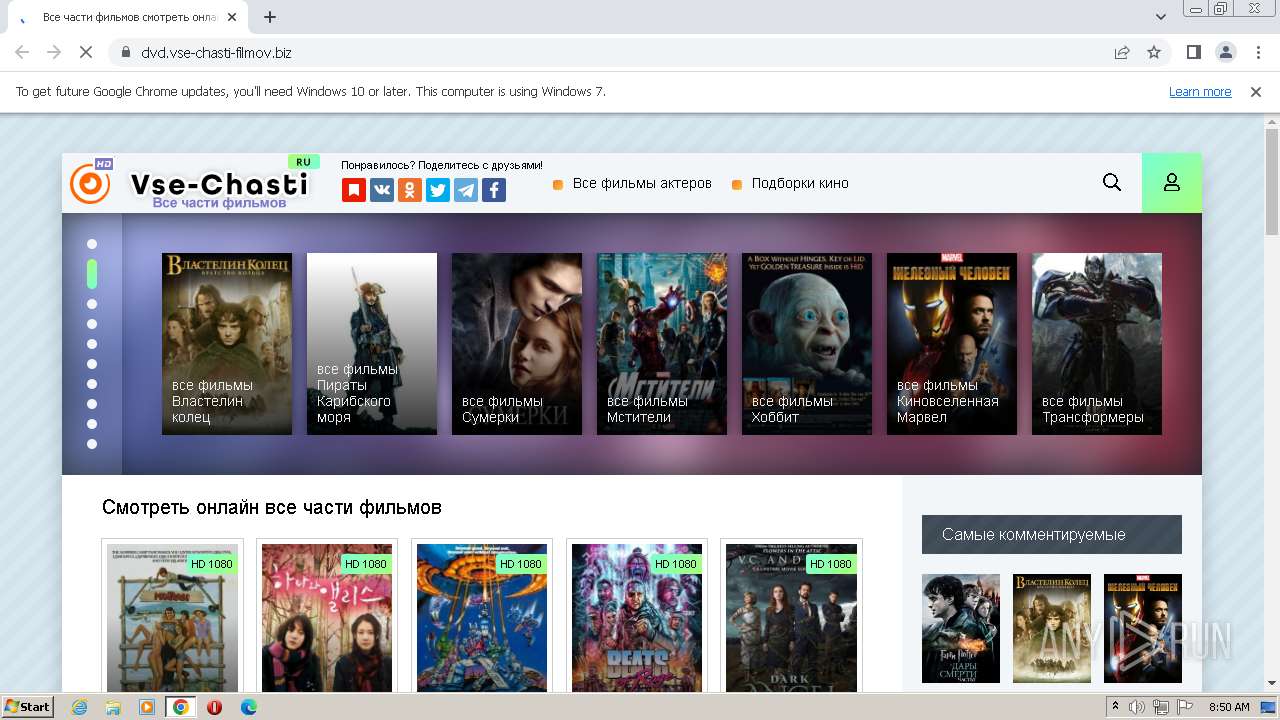Open 'Все фильмы актеров' menu link
1280x720 pixels.
tap(642, 183)
